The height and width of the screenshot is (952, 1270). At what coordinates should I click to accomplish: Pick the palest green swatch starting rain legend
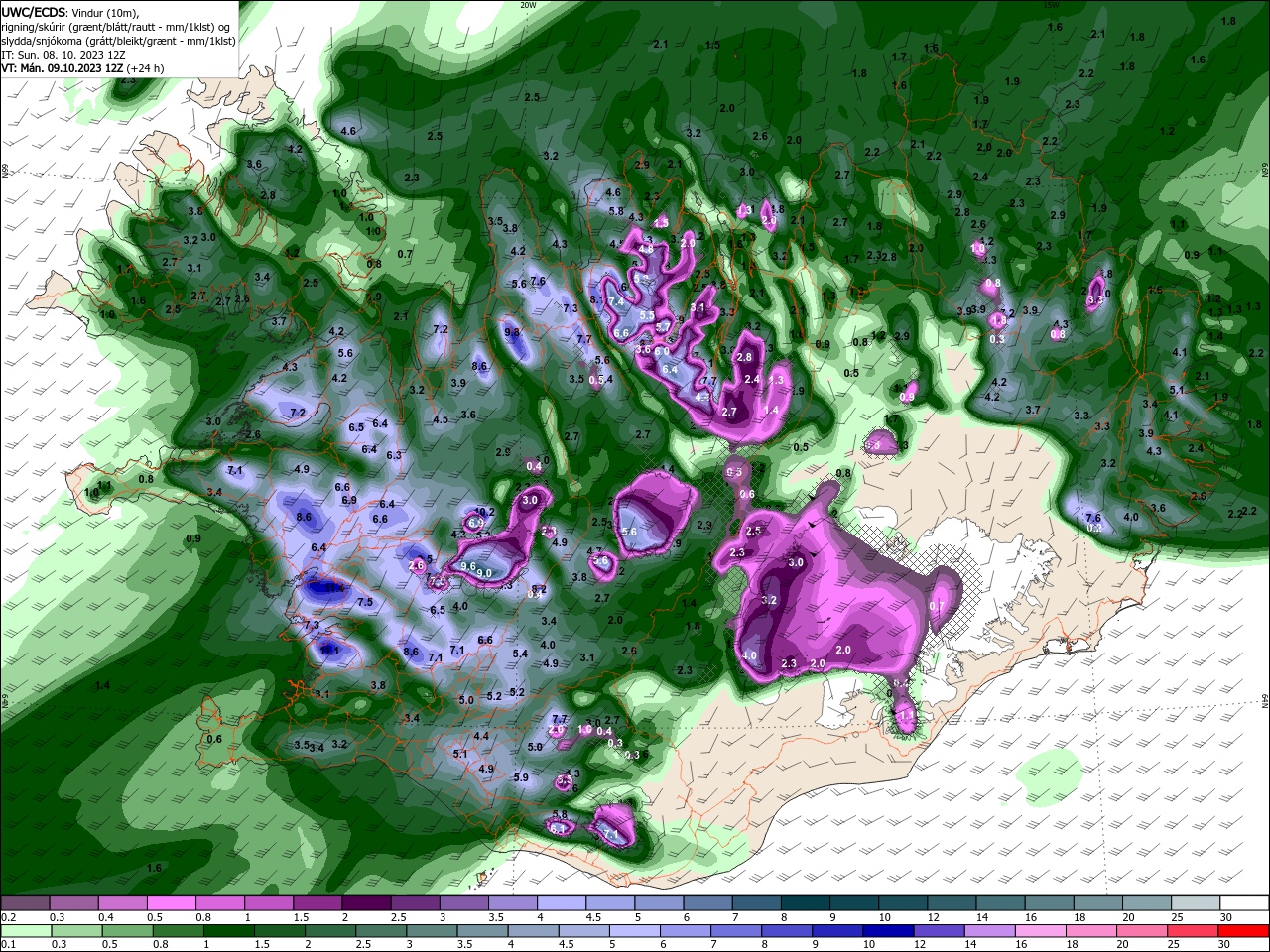coord(25,930)
